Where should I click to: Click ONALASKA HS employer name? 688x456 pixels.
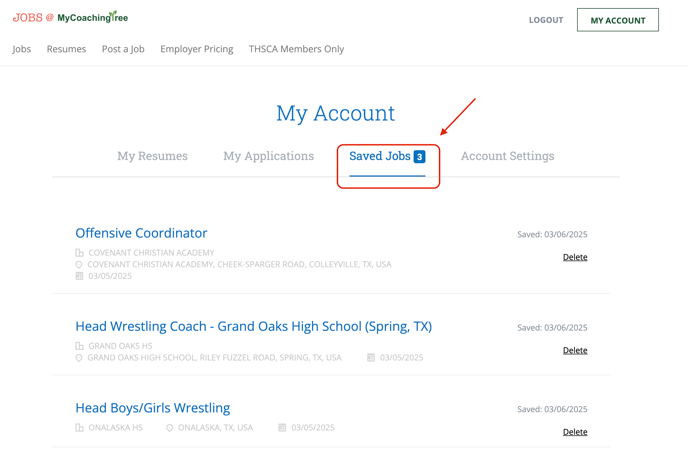click(115, 427)
